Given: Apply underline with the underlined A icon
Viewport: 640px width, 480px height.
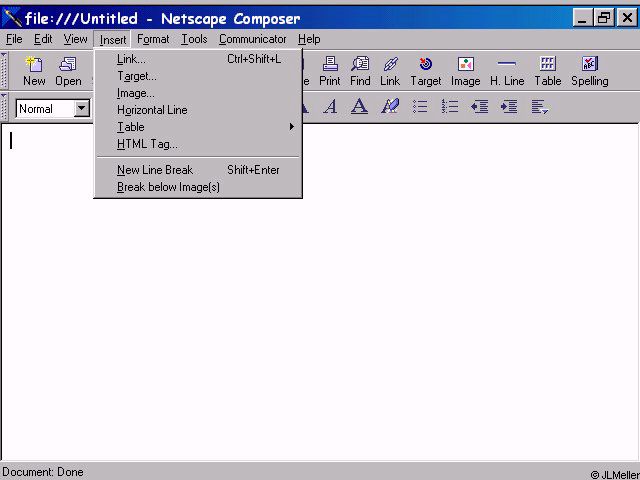Looking at the screenshot, I should [360, 107].
